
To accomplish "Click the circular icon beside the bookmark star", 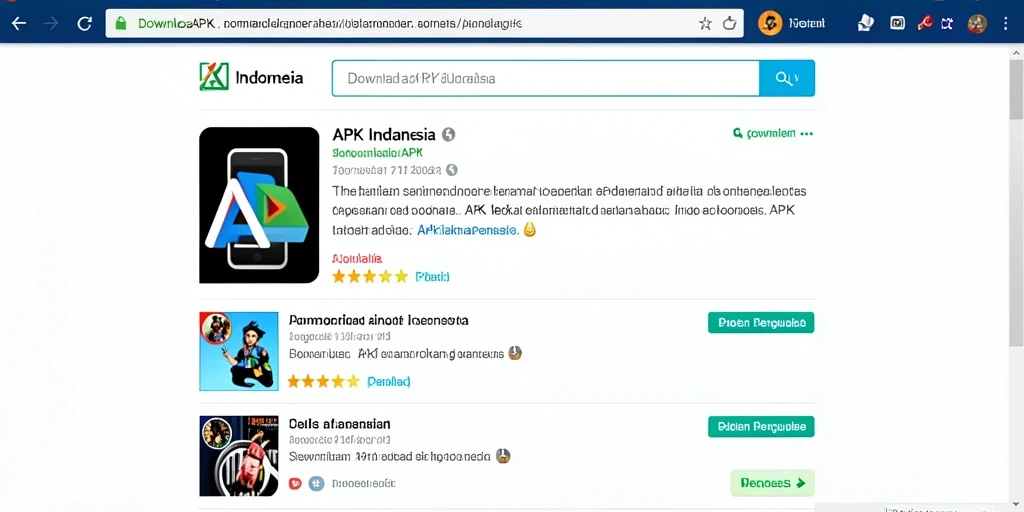I will pos(729,24).
